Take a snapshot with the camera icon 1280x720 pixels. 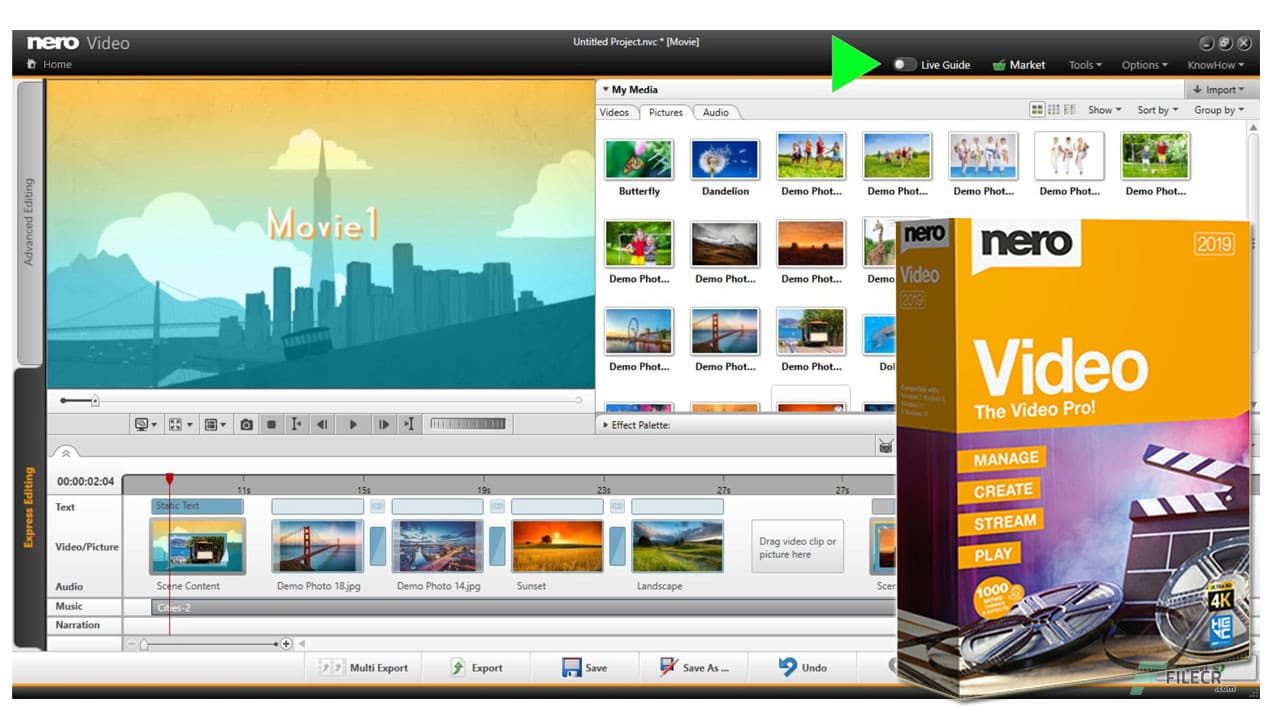245,423
